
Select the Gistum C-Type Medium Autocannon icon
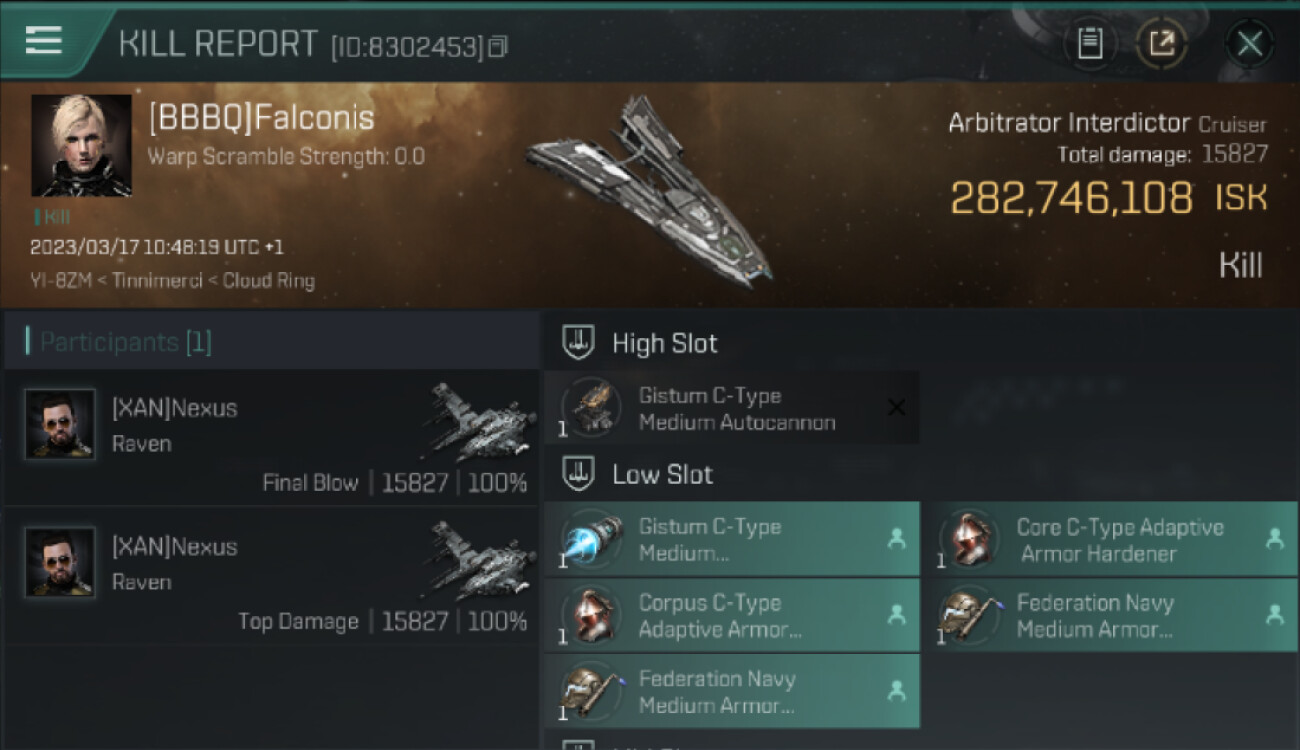click(x=590, y=408)
